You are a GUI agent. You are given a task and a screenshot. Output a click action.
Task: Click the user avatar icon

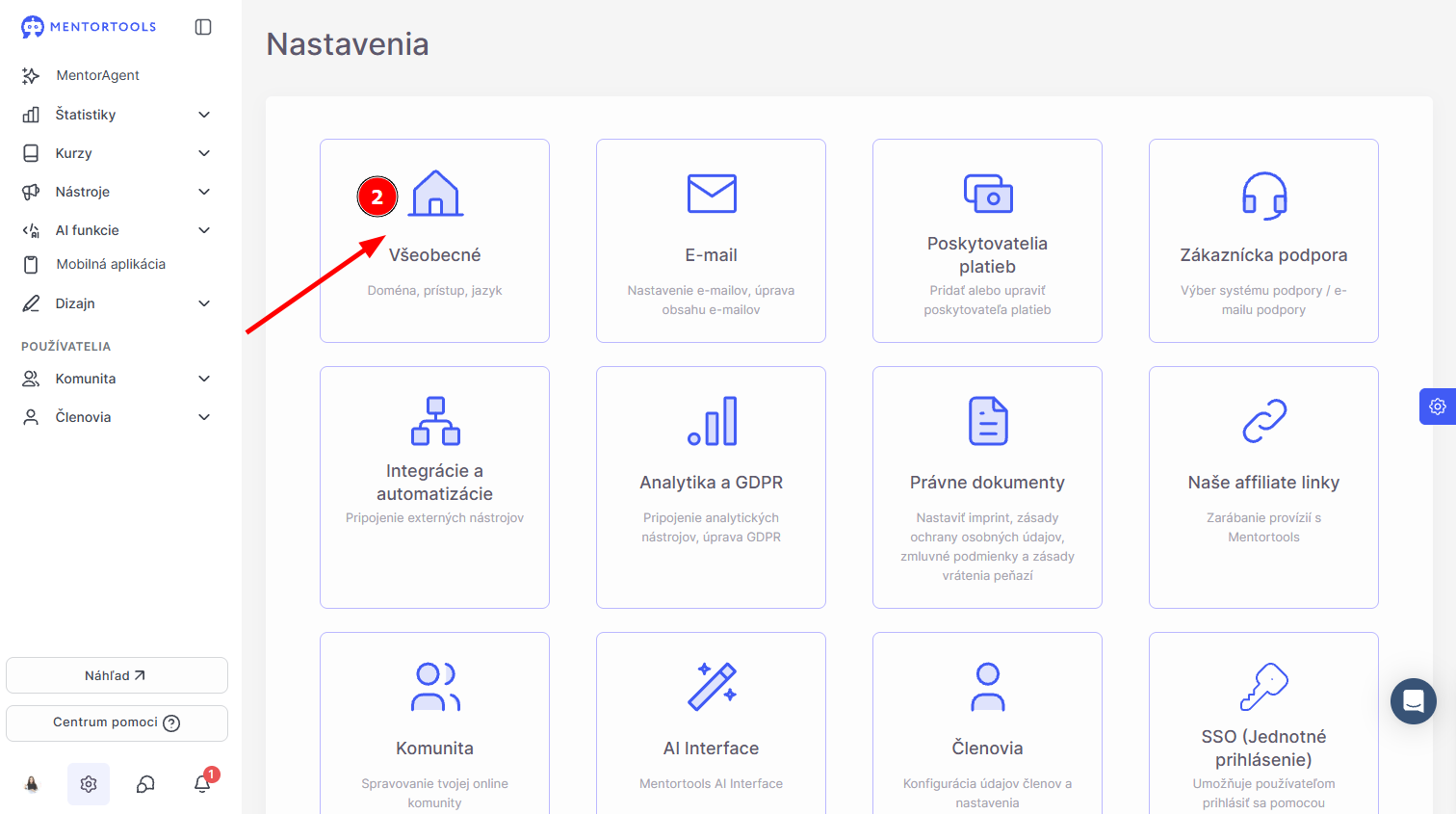pos(32,784)
